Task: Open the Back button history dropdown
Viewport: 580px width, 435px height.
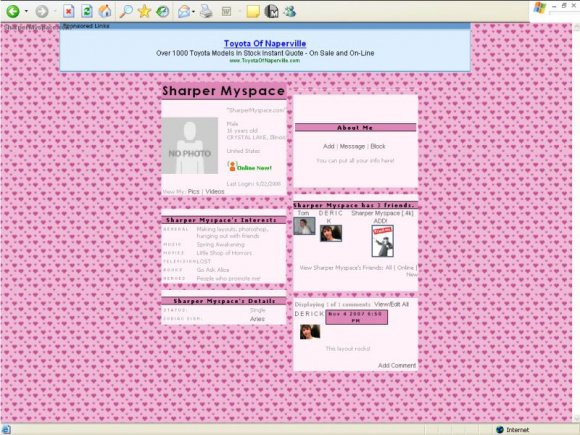Action: (26, 11)
